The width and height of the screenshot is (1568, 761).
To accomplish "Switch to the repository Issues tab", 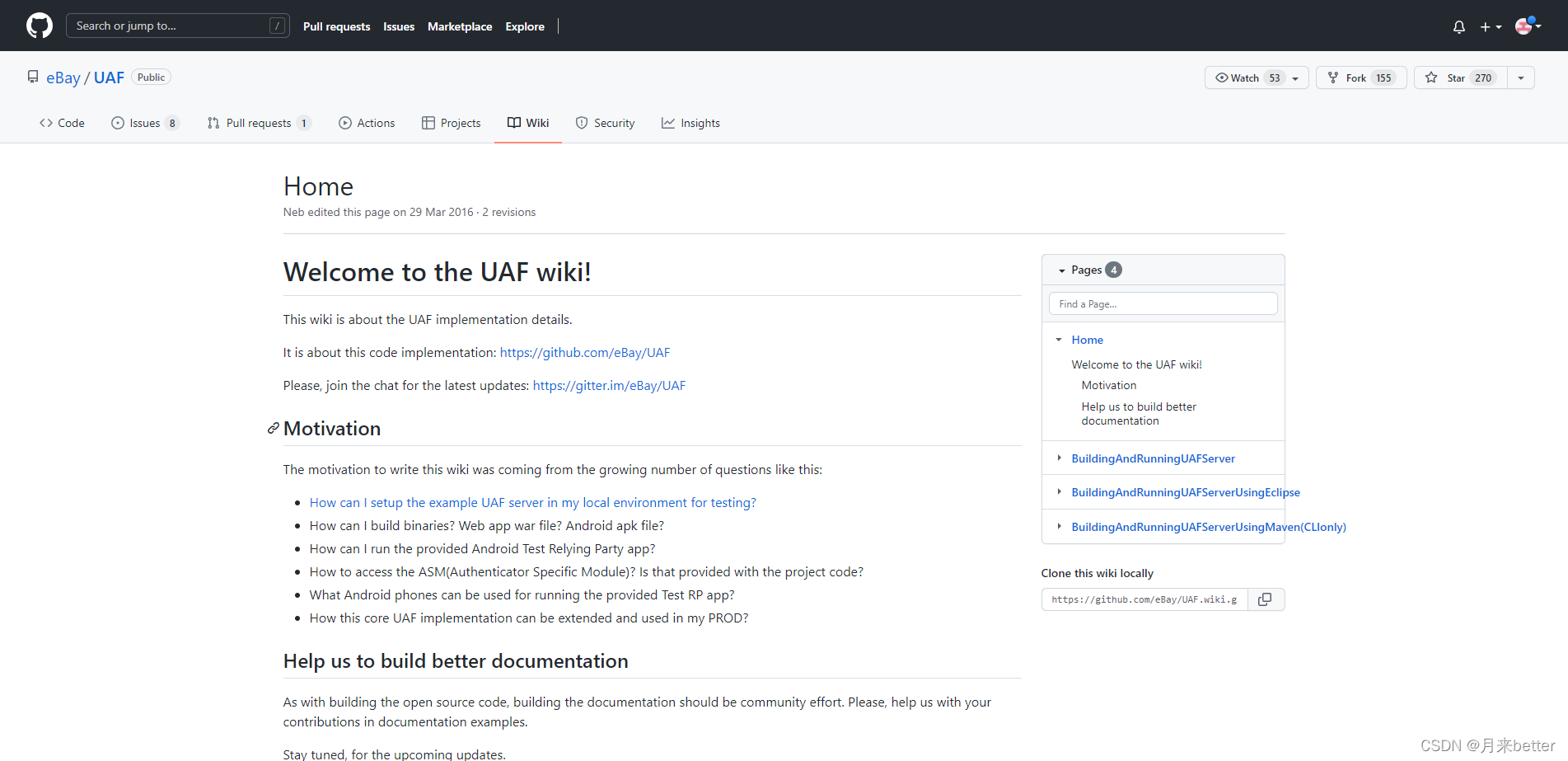I will point(145,123).
